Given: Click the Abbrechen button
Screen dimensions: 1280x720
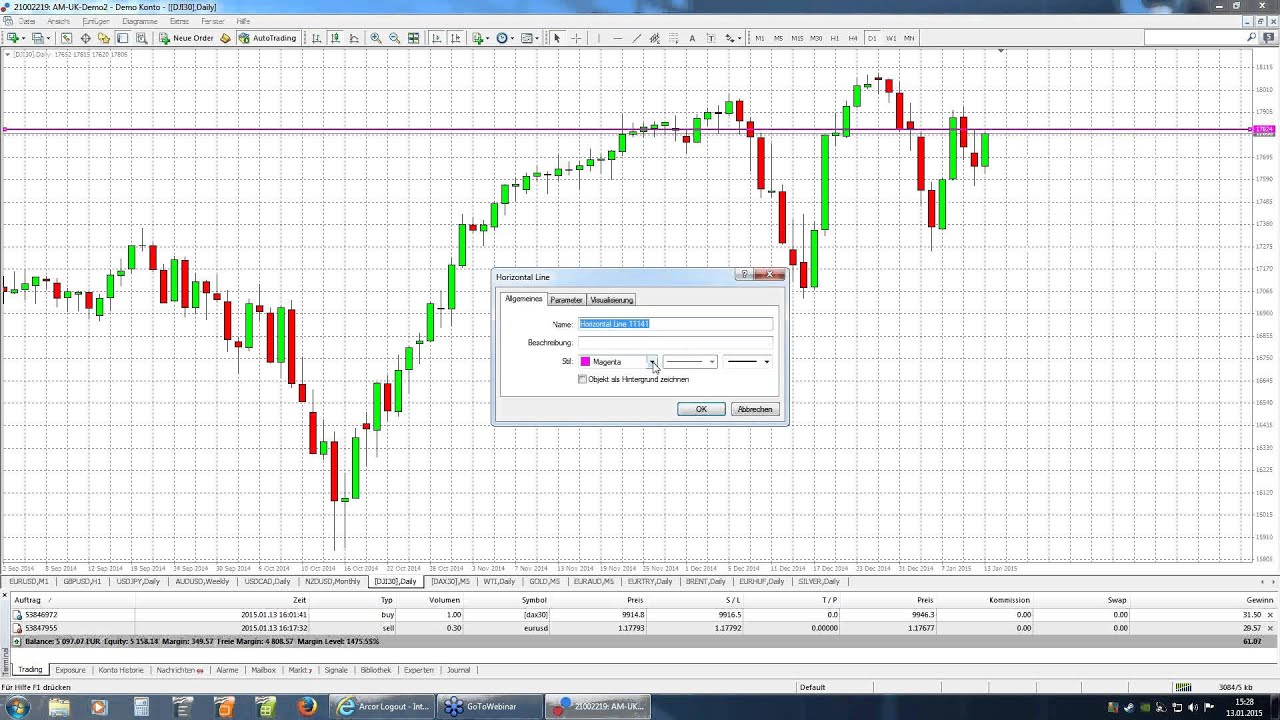Looking at the screenshot, I should (x=755, y=409).
